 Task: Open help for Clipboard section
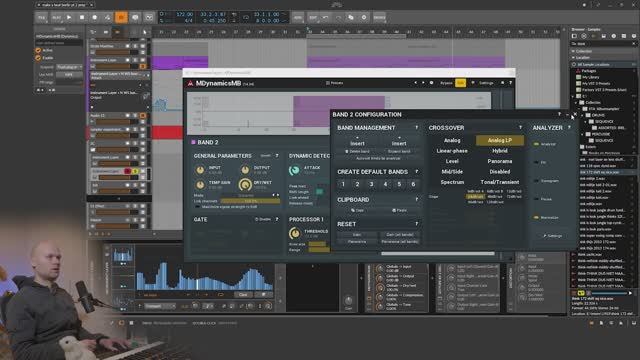coord(417,200)
